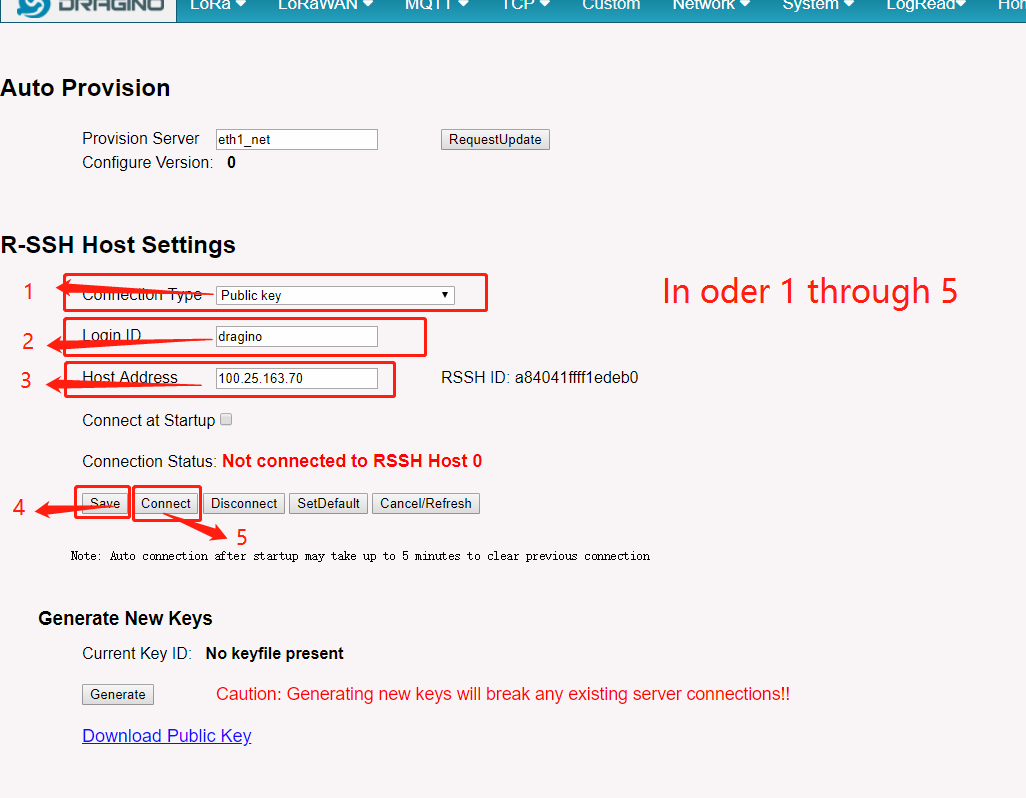This screenshot has width=1026, height=798.
Task: Enable Connect at Startup checkbox
Action: [226, 419]
